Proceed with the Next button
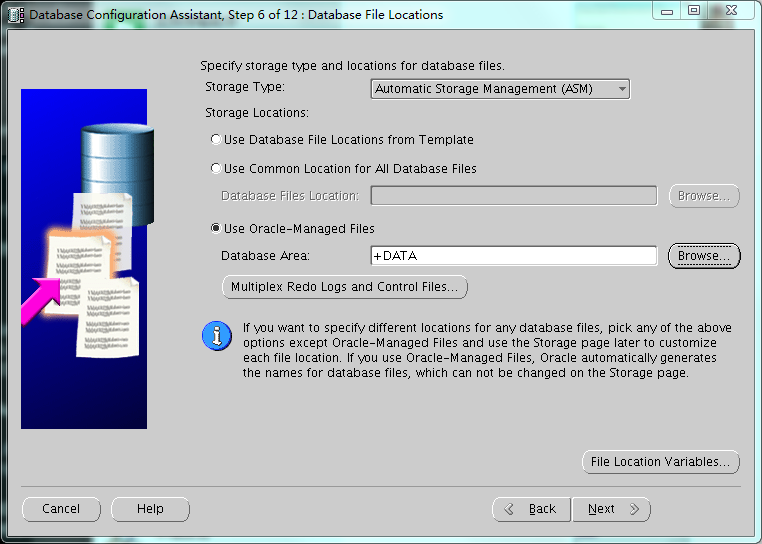The image size is (762, 544). (x=611, y=509)
